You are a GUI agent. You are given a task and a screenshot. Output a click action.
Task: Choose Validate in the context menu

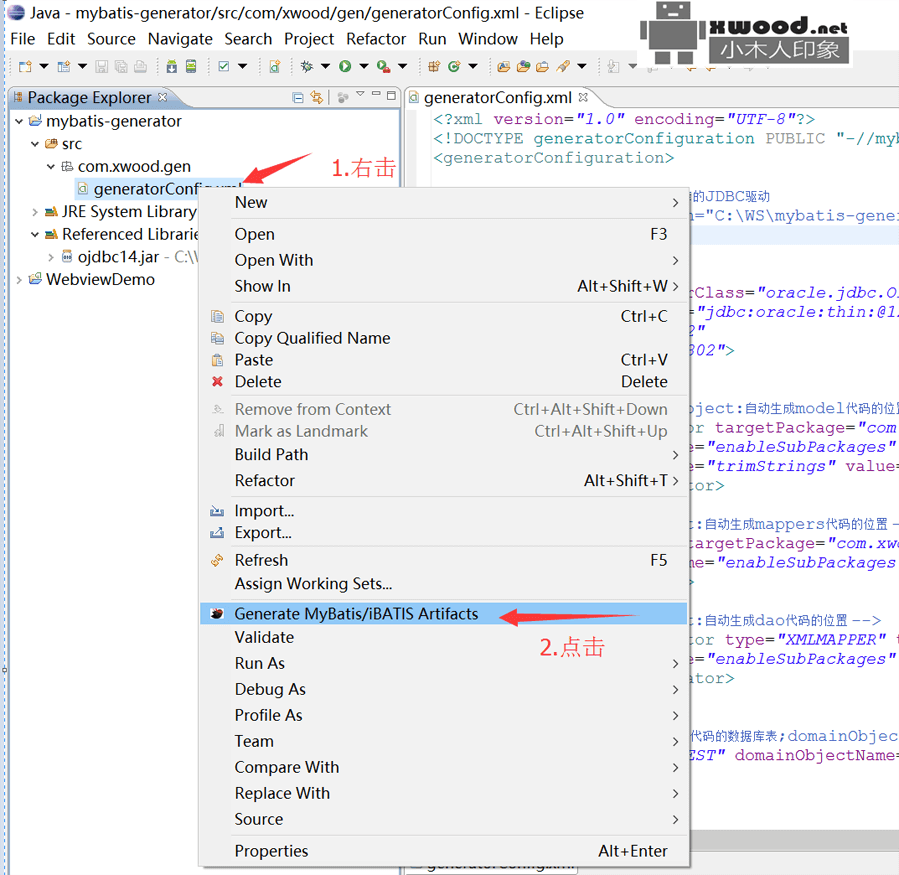coord(443,638)
